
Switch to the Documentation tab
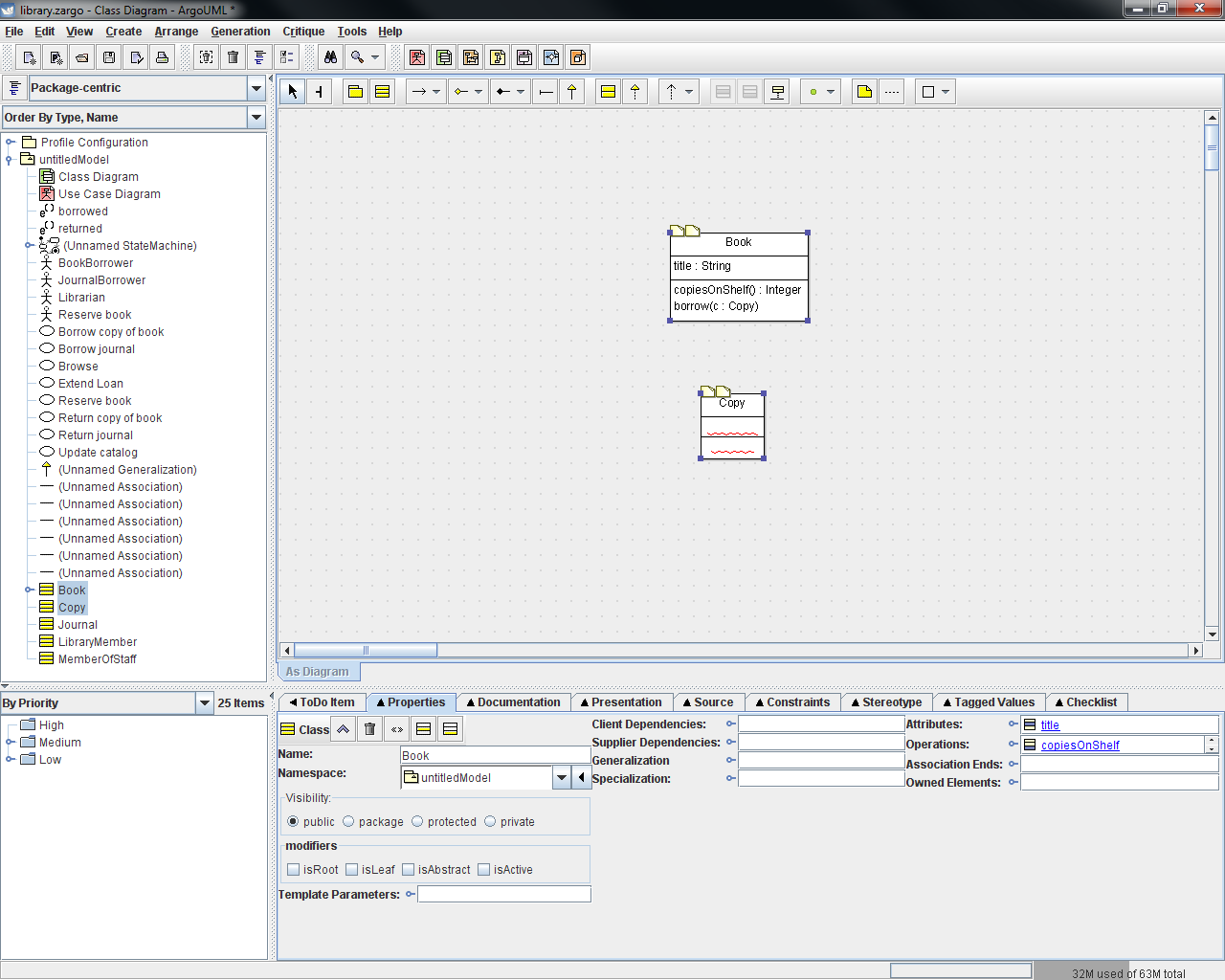pos(513,702)
